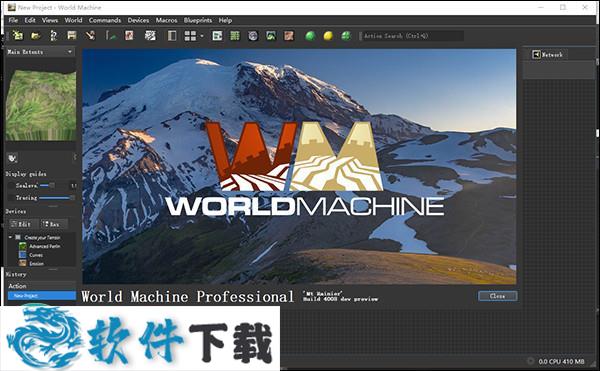Image resolution: width=600 pixels, height=371 pixels.
Task: Close the World Machine splash screen
Action: click(x=497, y=296)
